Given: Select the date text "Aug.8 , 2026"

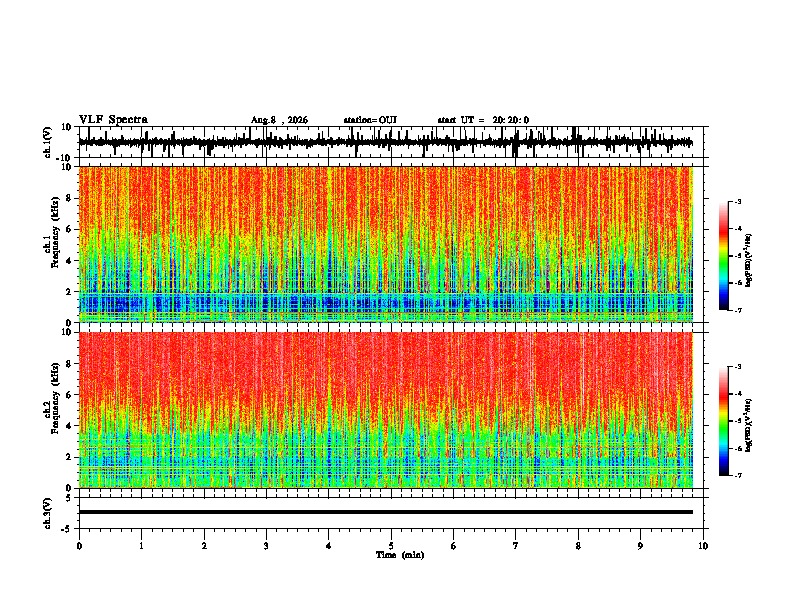Looking at the screenshot, I should pyautogui.click(x=279, y=120).
